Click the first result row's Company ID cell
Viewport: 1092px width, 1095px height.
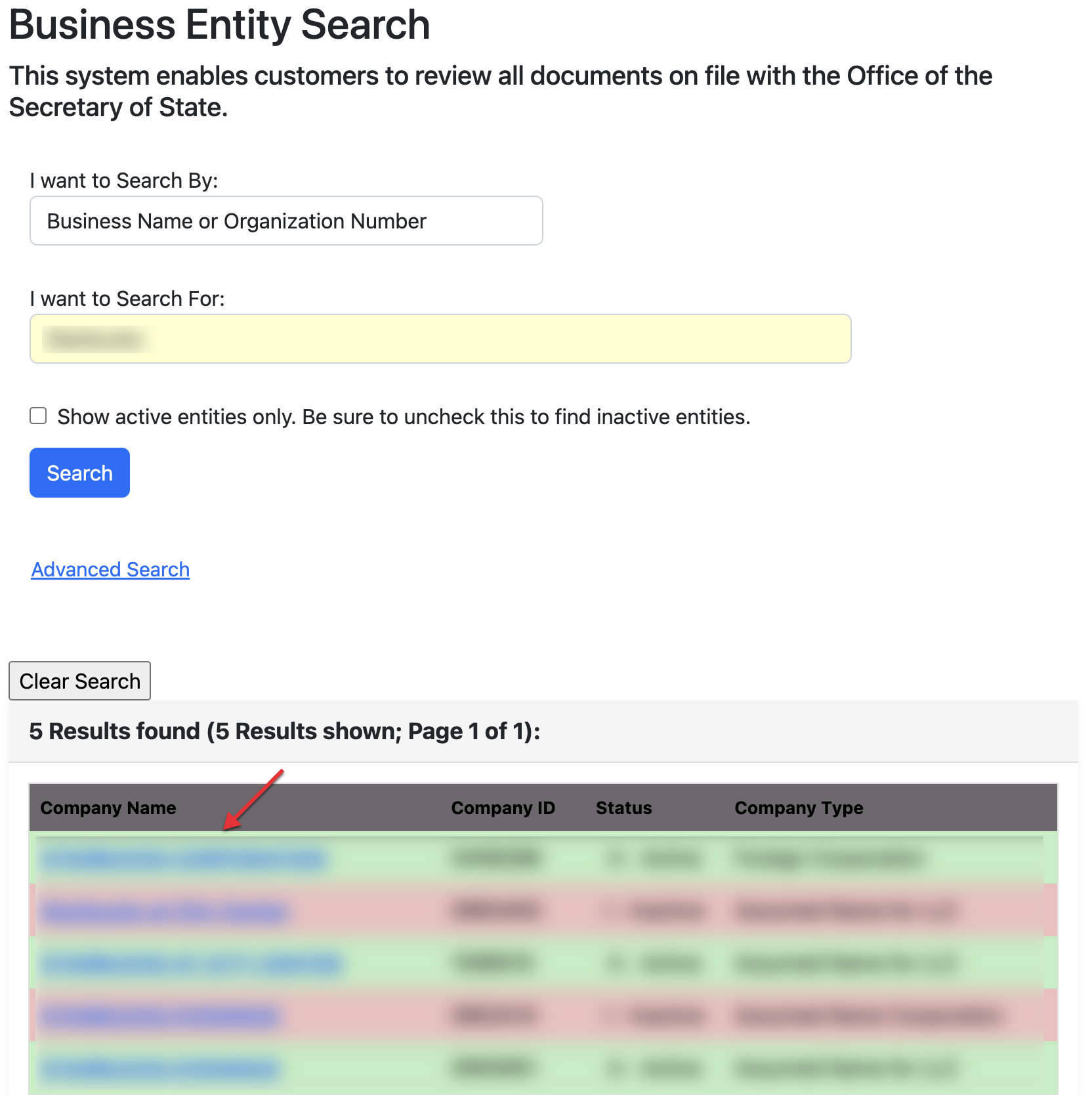(x=496, y=859)
